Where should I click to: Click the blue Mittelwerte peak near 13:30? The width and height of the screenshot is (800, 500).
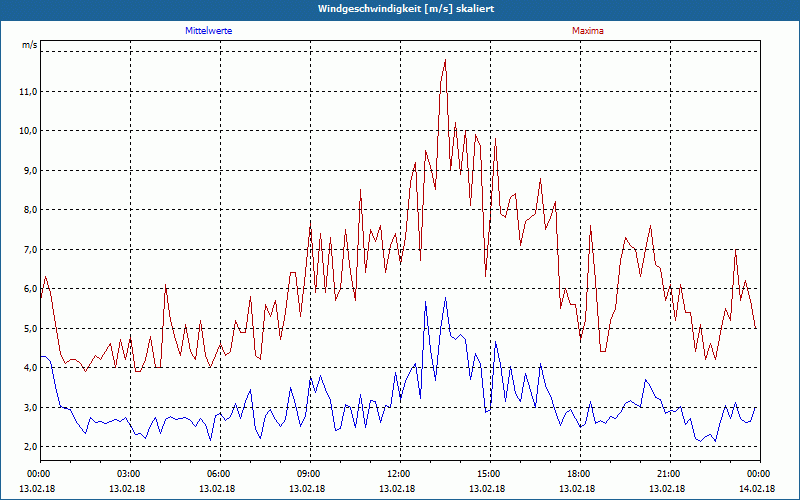445,298
